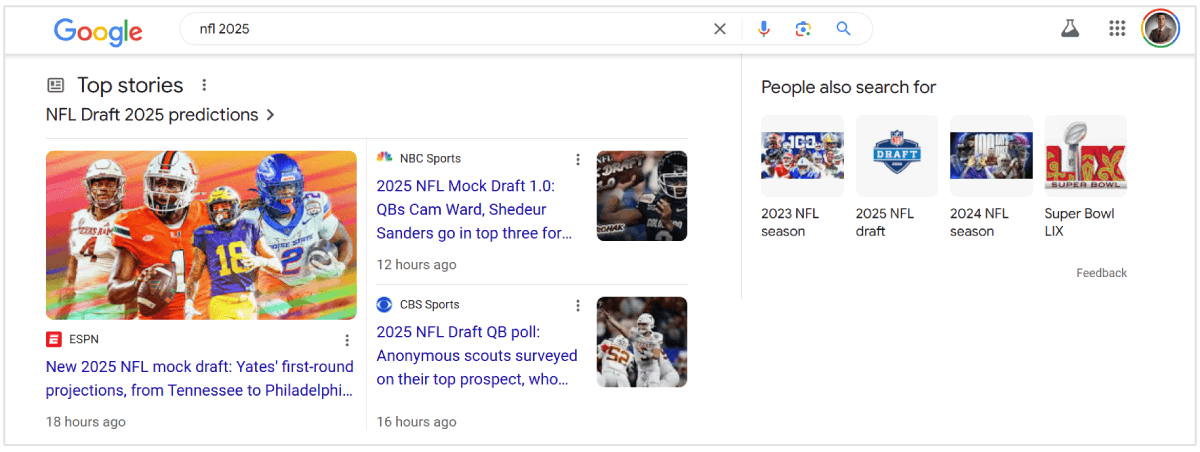Click the blue magnifier search button
Viewport: 1200px width, 452px height.
click(844, 29)
